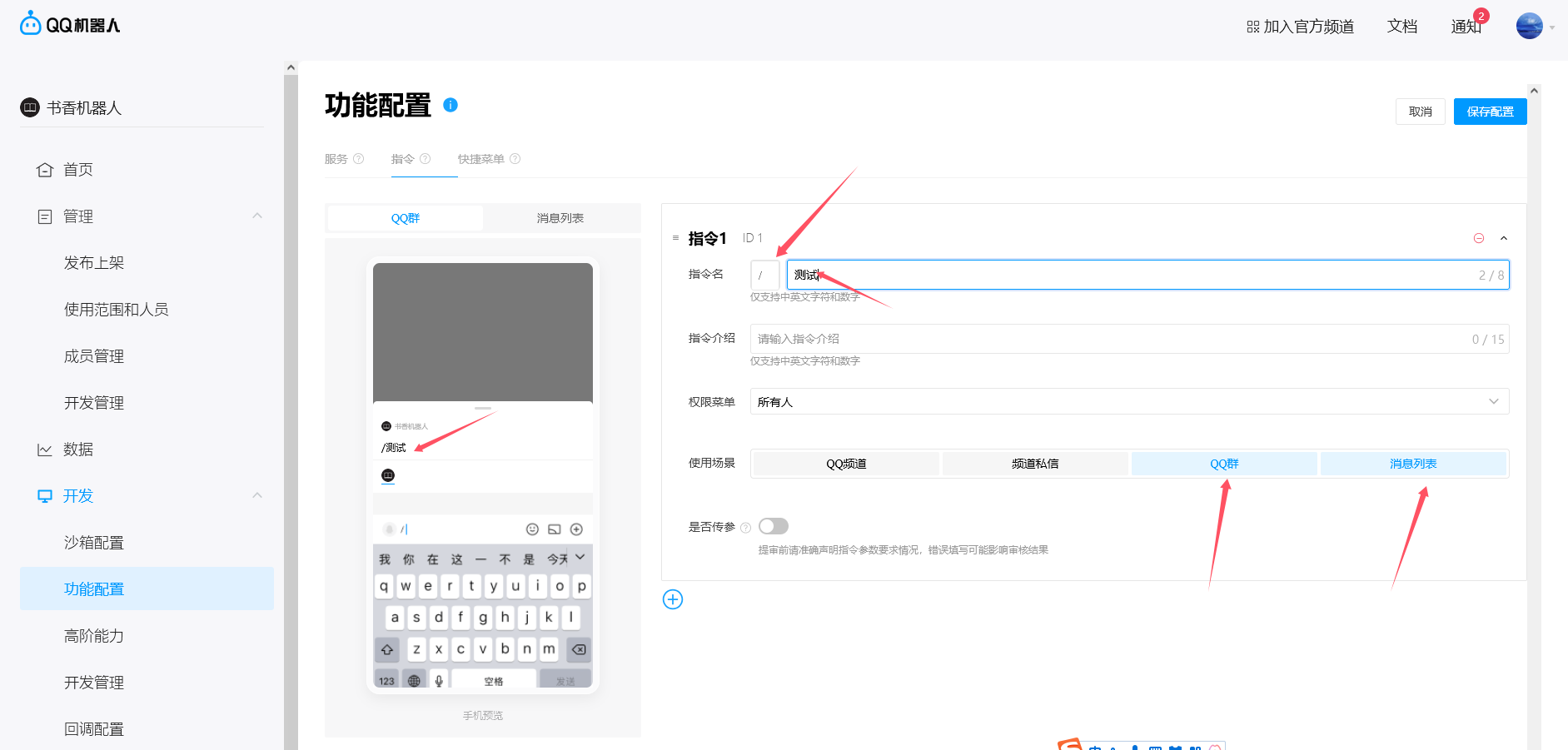Open the 文档 page
Image resolution: width=1568 pixels, height=750 pixels.
(1402, 27)
